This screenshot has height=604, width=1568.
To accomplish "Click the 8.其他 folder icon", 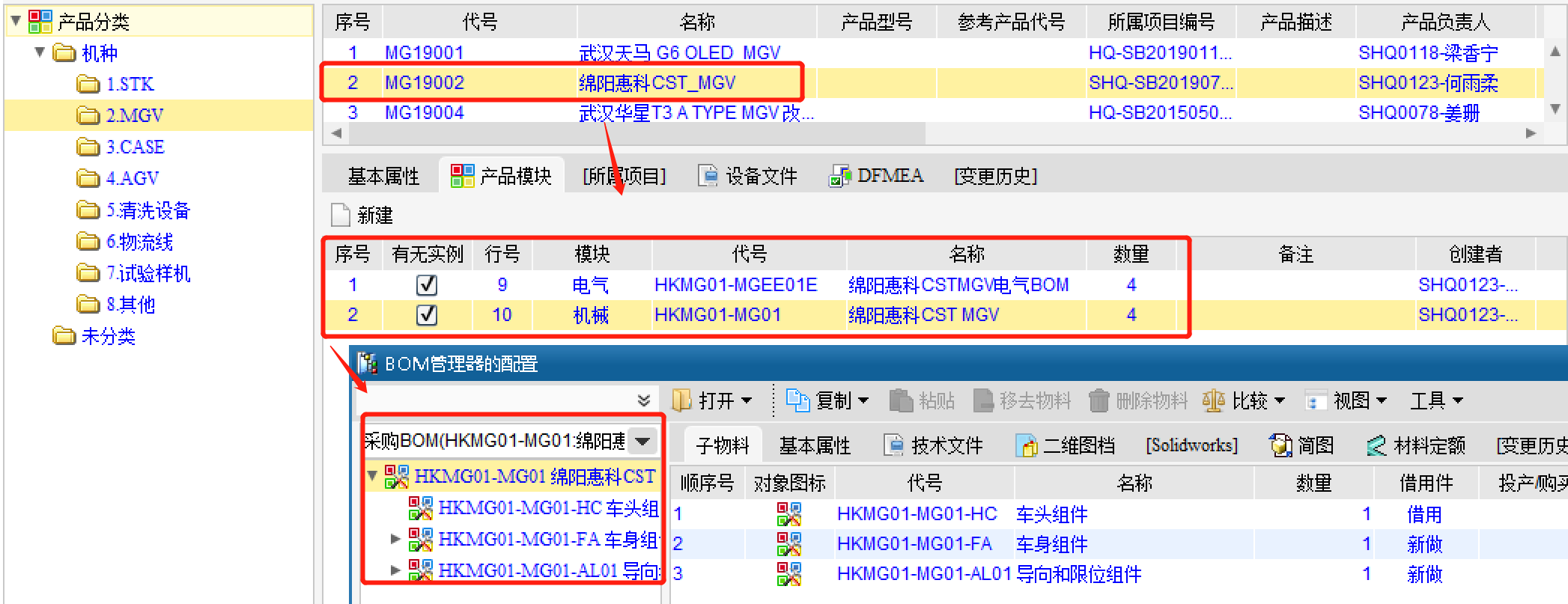I will click(88, 304).
